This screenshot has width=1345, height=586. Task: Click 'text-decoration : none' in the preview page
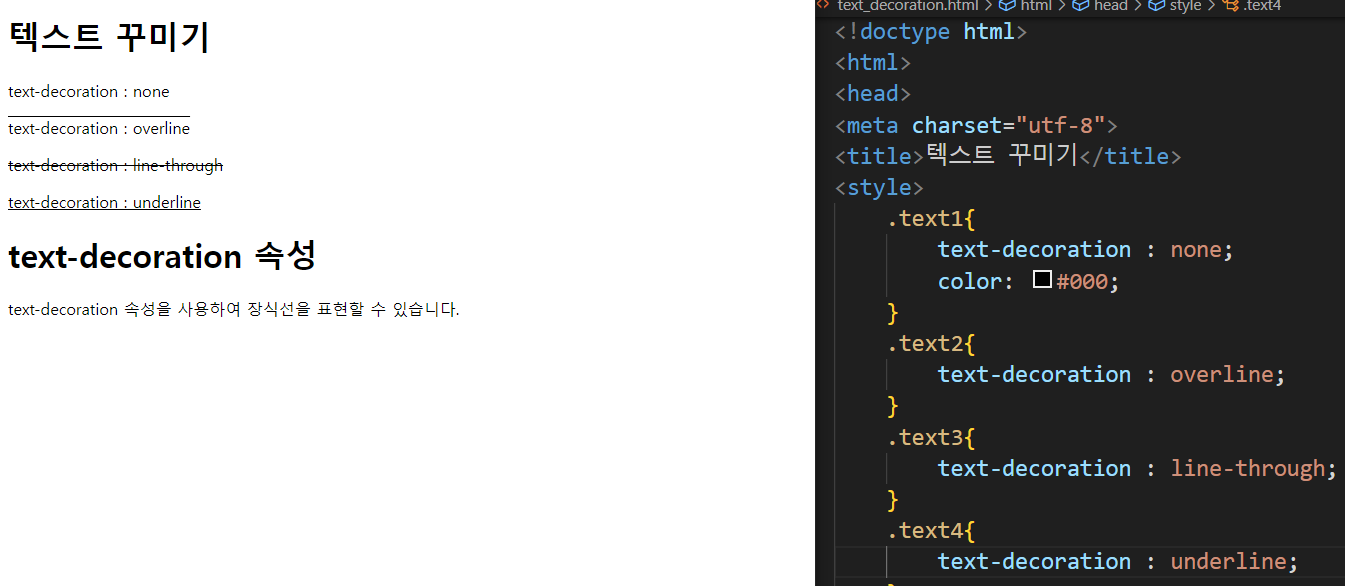(89, 91)
